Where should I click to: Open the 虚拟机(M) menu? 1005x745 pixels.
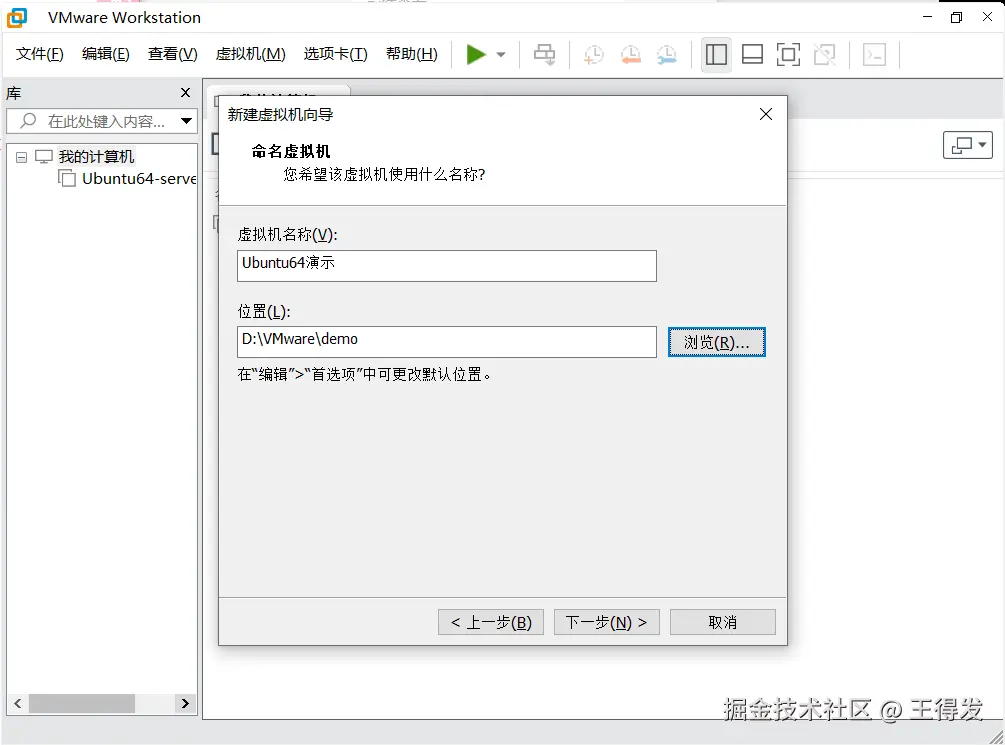tap(251, 54)
